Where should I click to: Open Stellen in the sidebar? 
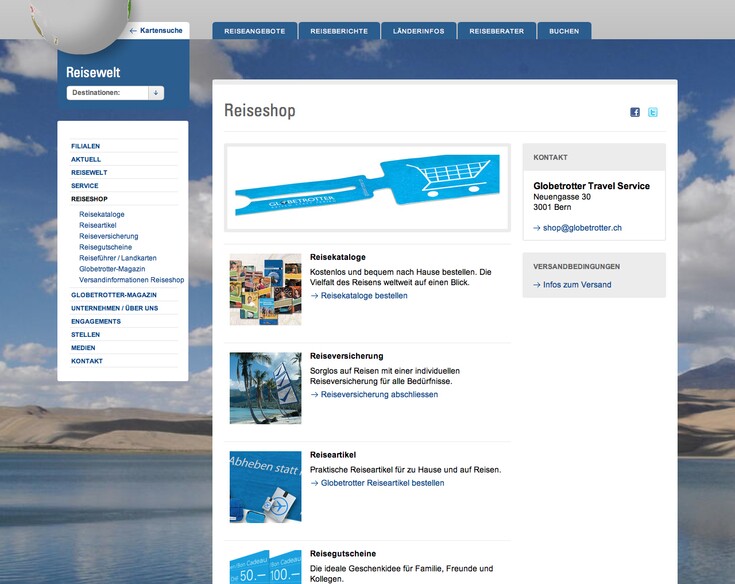point(85,335)
